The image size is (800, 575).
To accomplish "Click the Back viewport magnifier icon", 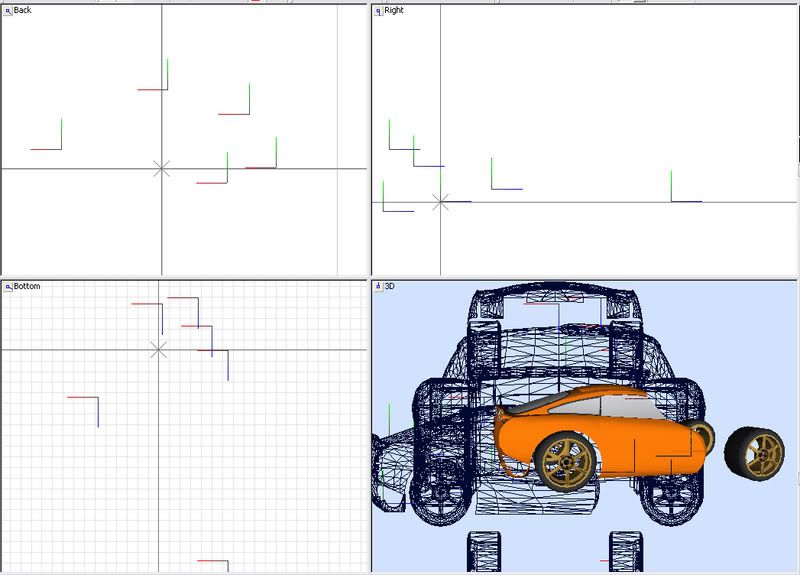I will pos(7,11).
